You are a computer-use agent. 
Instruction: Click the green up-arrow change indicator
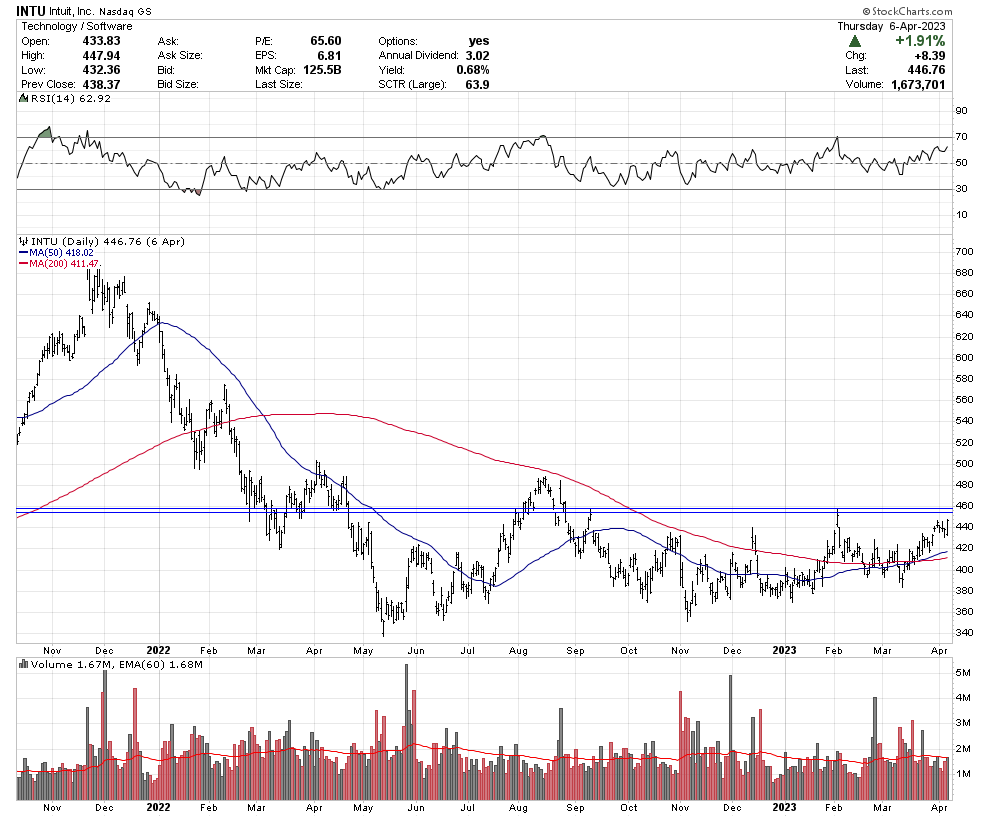(855, 41)
